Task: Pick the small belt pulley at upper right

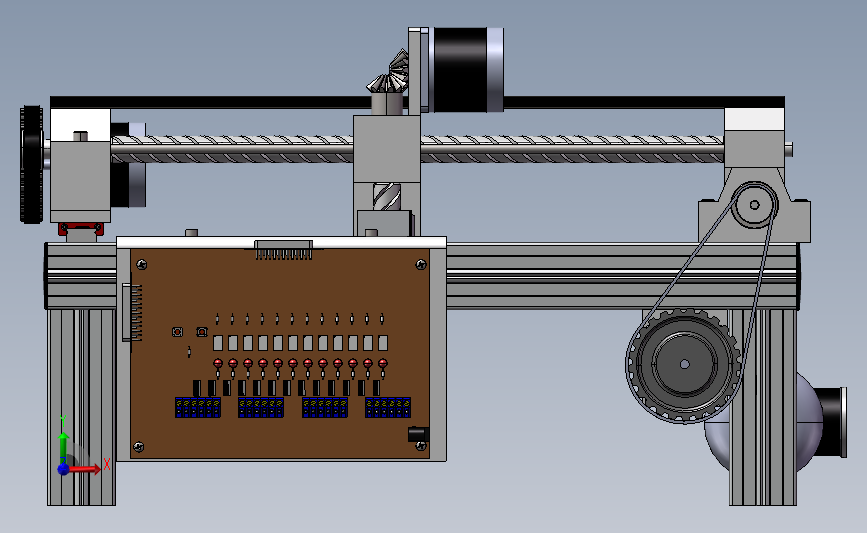Action: pos(754,205)
